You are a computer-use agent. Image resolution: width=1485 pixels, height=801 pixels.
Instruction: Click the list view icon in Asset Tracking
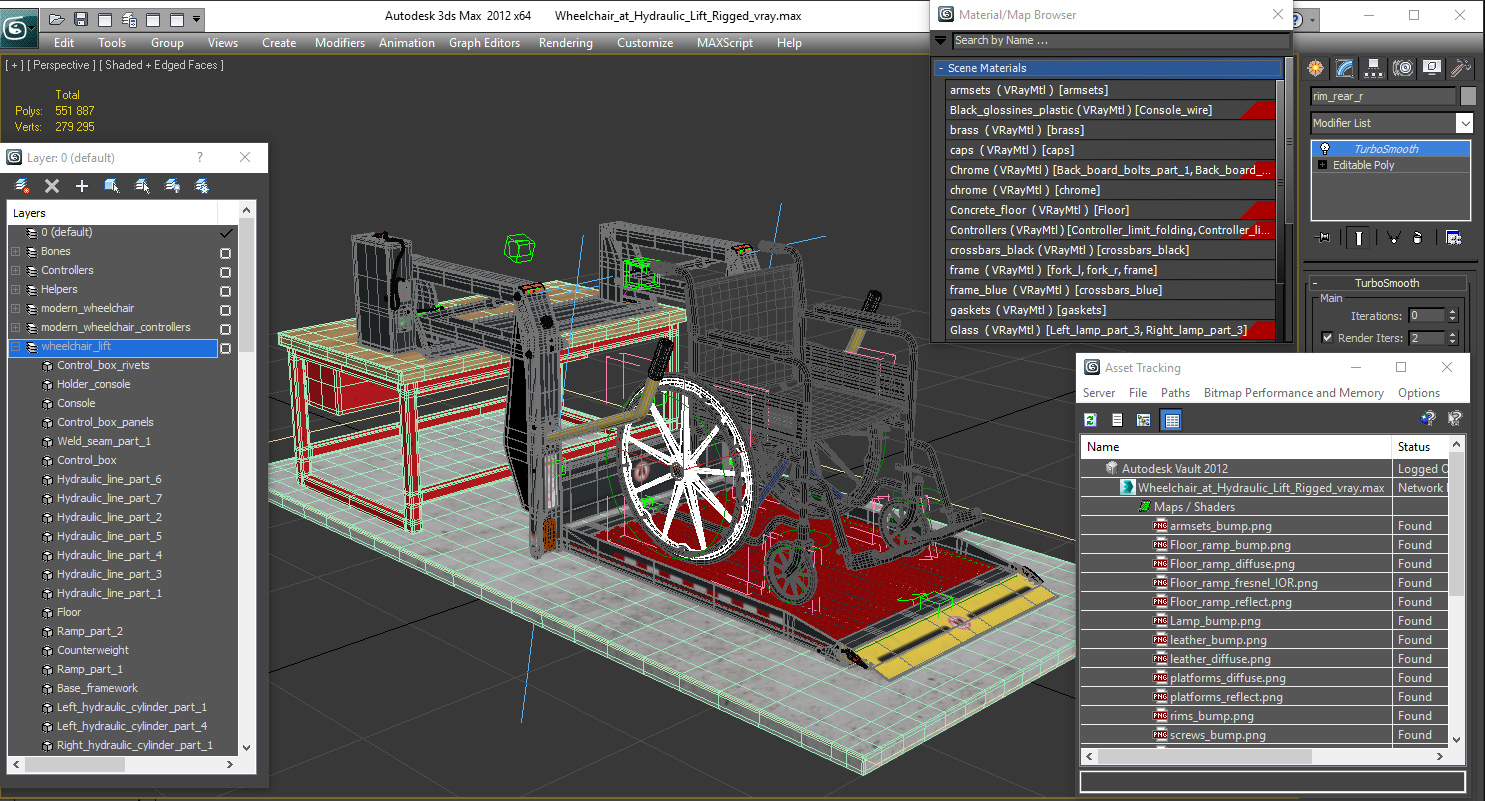[1117, 420]
